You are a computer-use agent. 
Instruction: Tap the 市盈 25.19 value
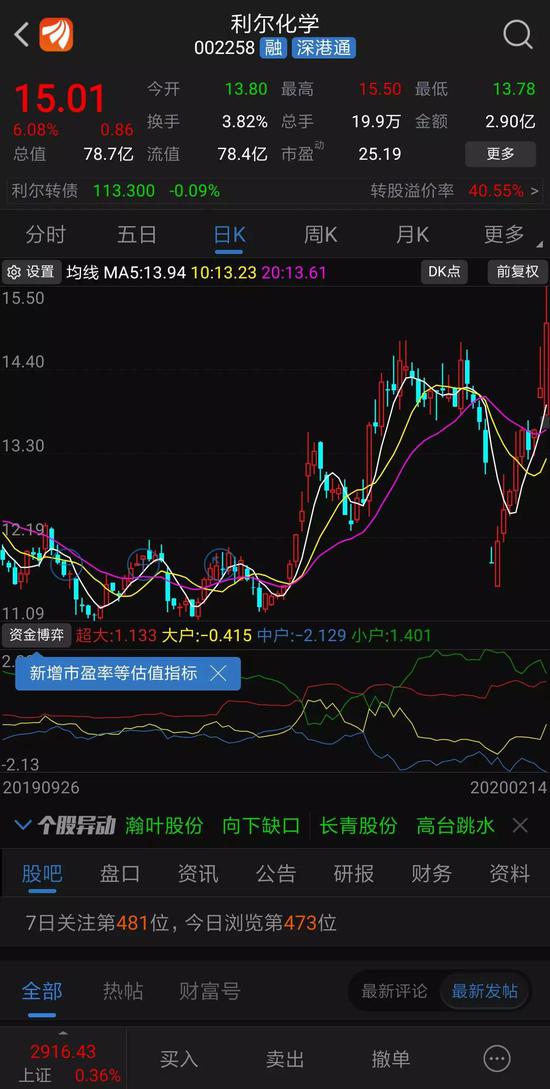pyautogui.click(x=380, y=154)
